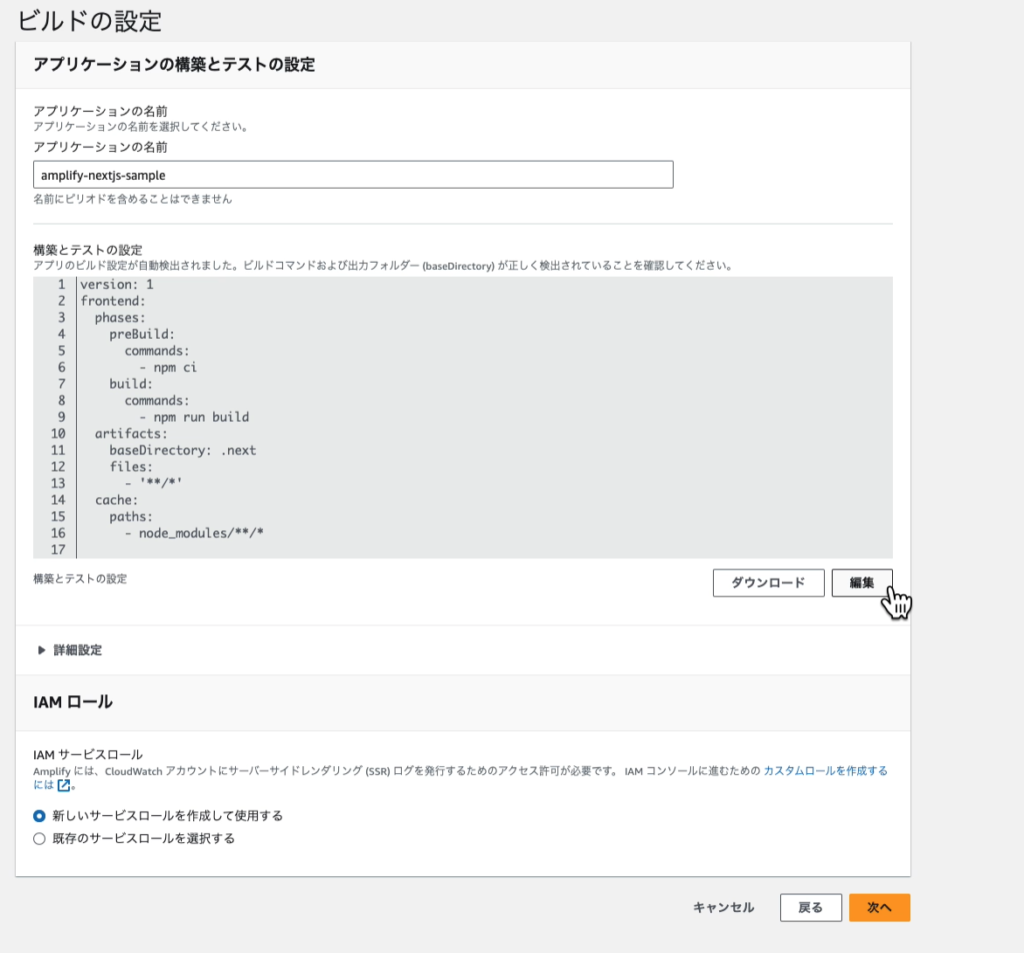This screenshot has height=953, width=1024.
Task: Click the 編集 button
Action: [x=861, y=583]
